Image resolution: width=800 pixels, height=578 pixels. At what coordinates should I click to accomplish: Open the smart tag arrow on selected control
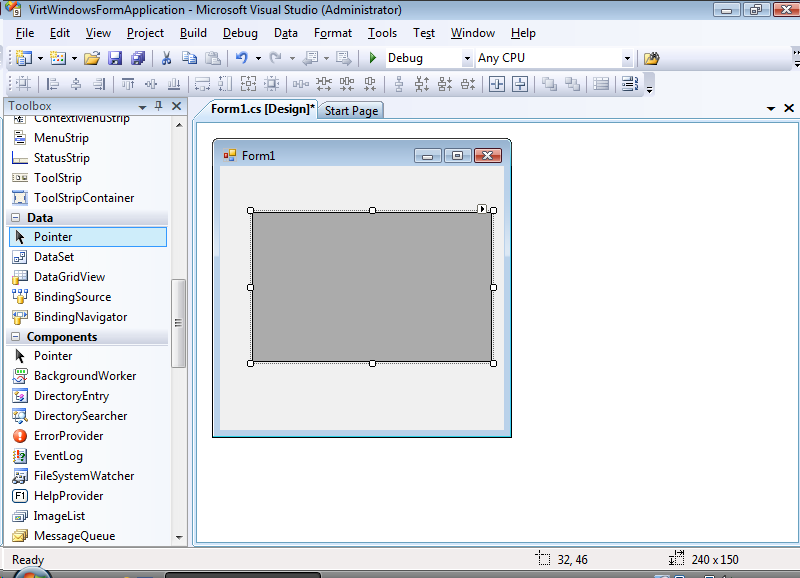tap(482, 209)
